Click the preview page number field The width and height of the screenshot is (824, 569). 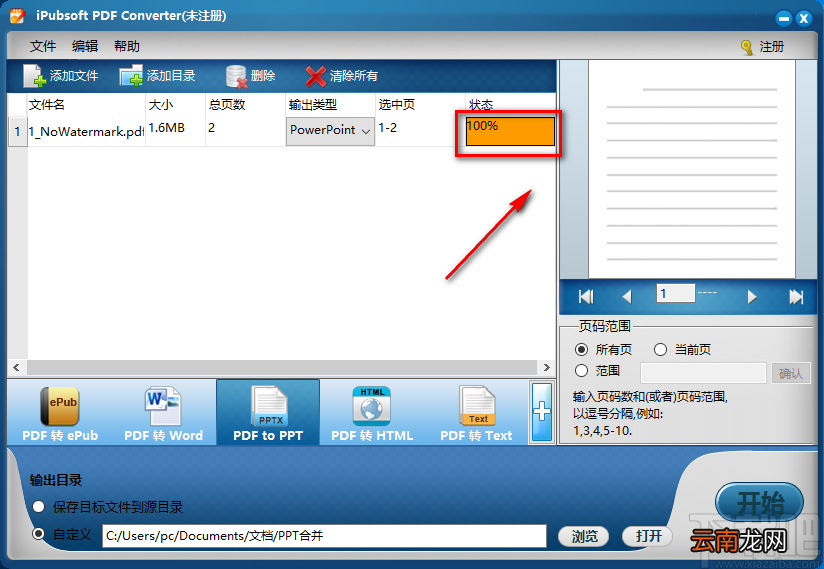click(675, 293)
